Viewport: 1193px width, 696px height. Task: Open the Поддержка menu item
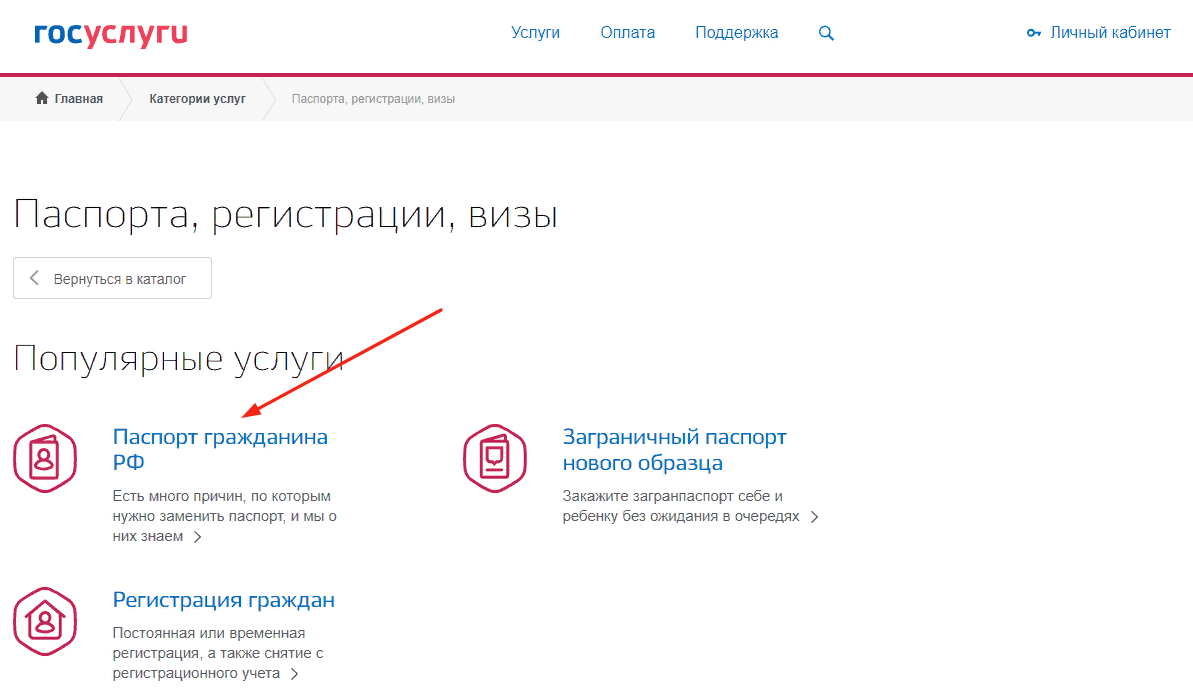736,33
